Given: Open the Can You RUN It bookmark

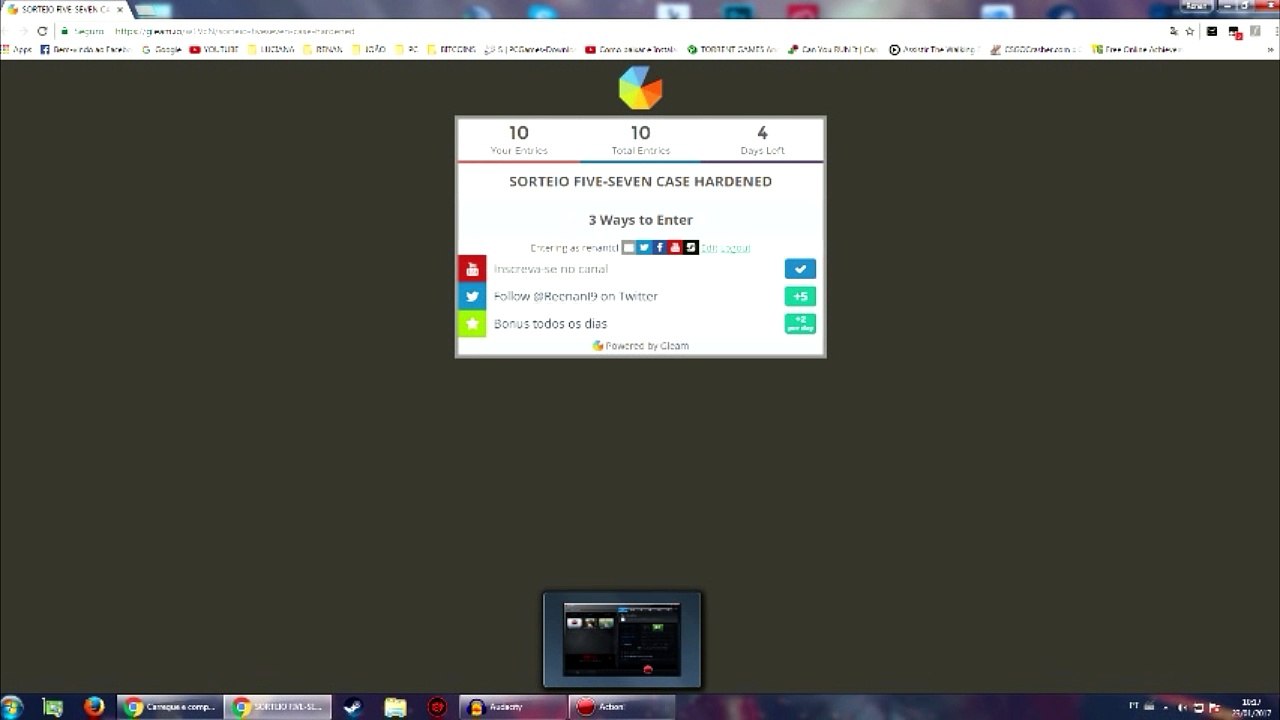Looking at the screenshot, I should click(x=832, y=49).
